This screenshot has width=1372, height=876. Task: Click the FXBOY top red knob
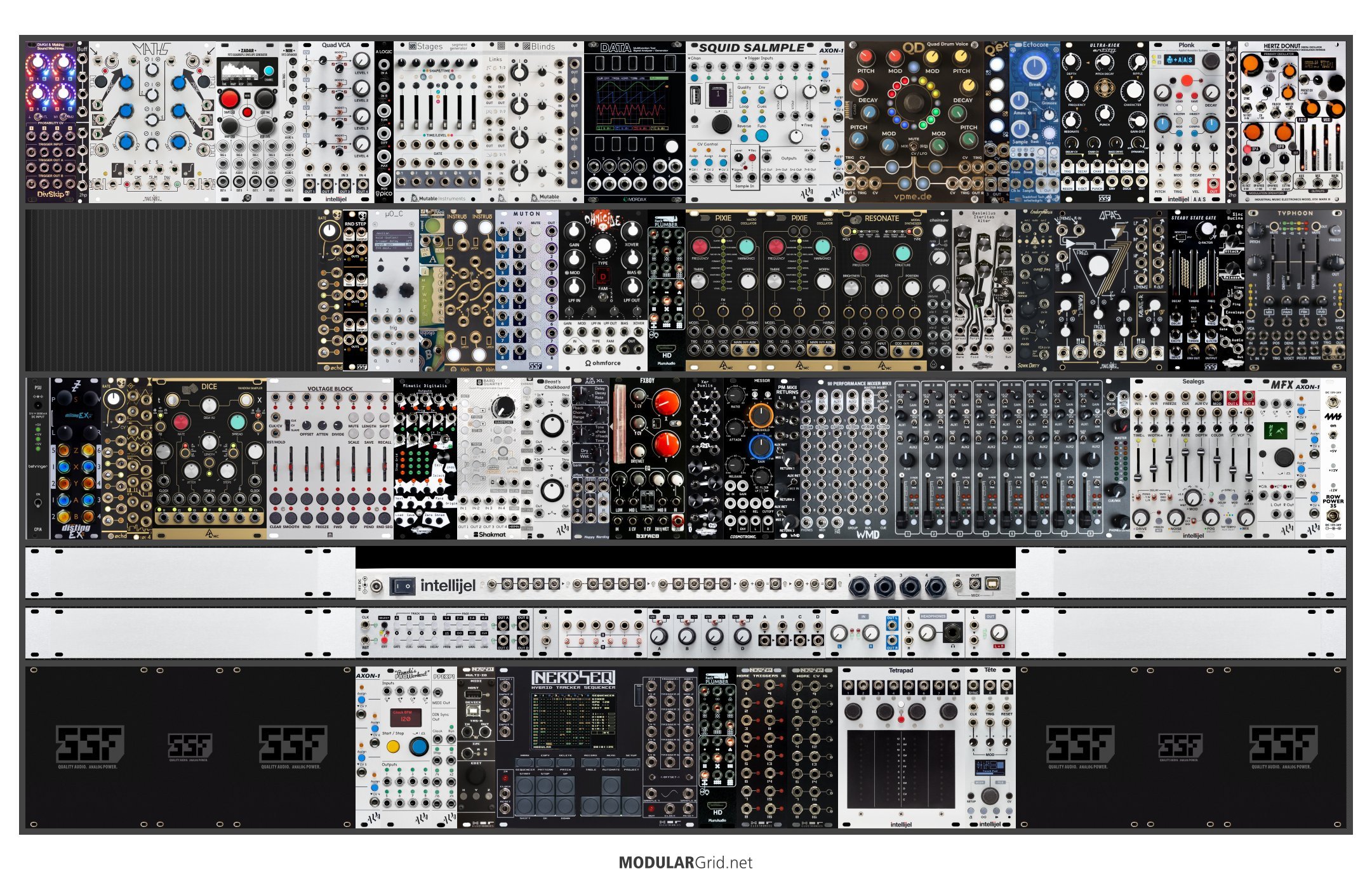click(x=665, y=402)
